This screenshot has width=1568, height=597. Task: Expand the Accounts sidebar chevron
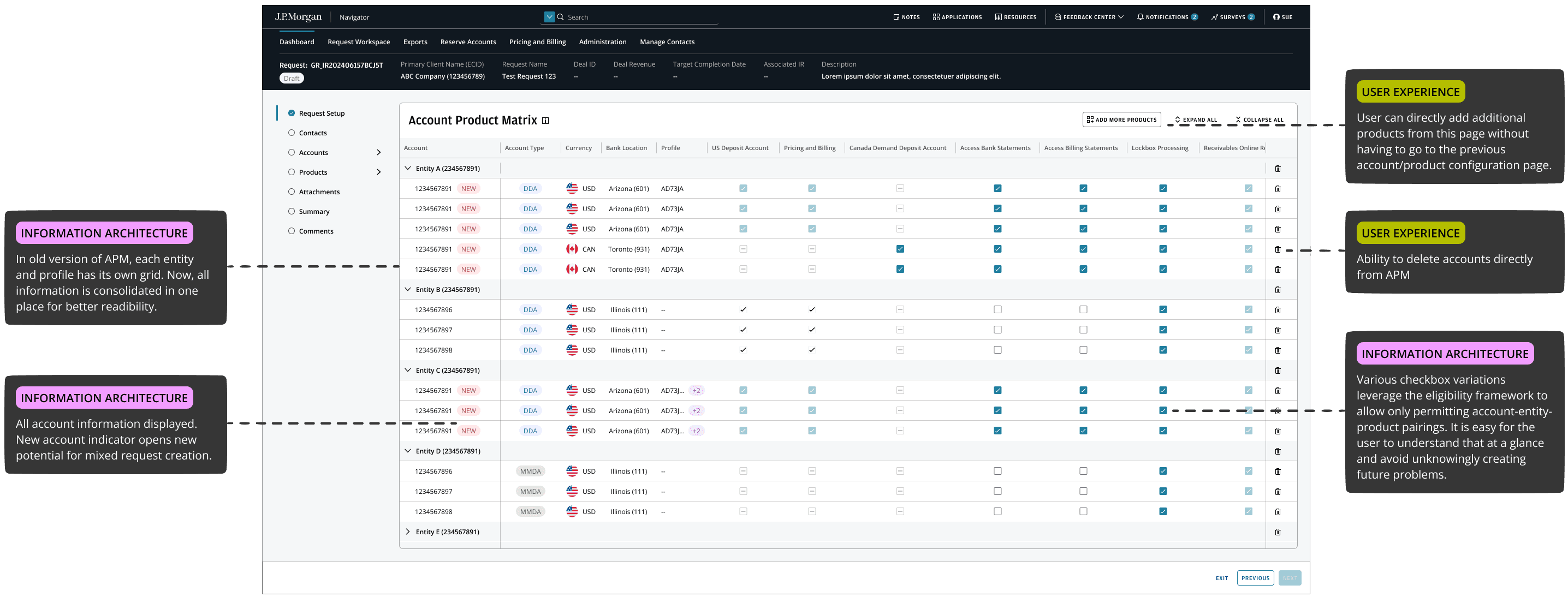tap(378, 153)
